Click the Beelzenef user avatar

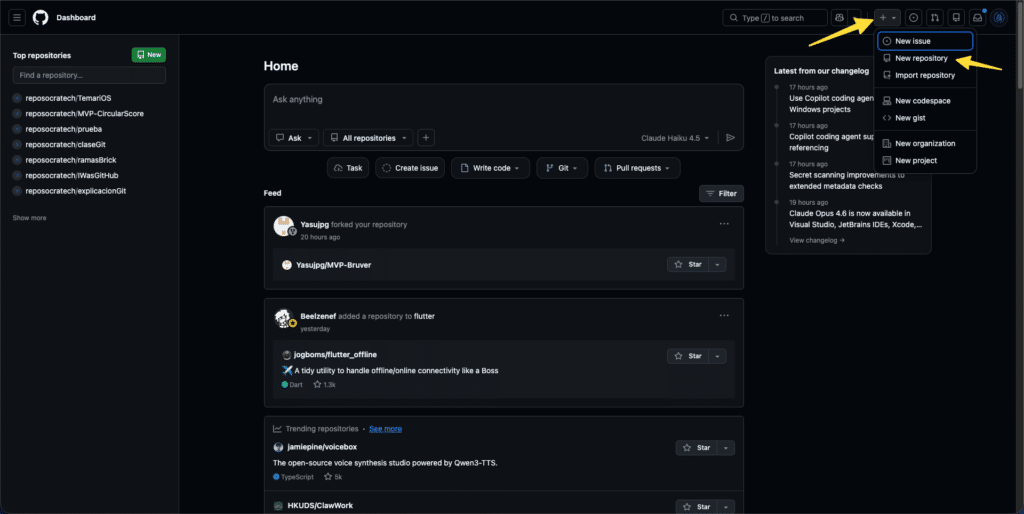pyautogui.click(x=283, y=318)
